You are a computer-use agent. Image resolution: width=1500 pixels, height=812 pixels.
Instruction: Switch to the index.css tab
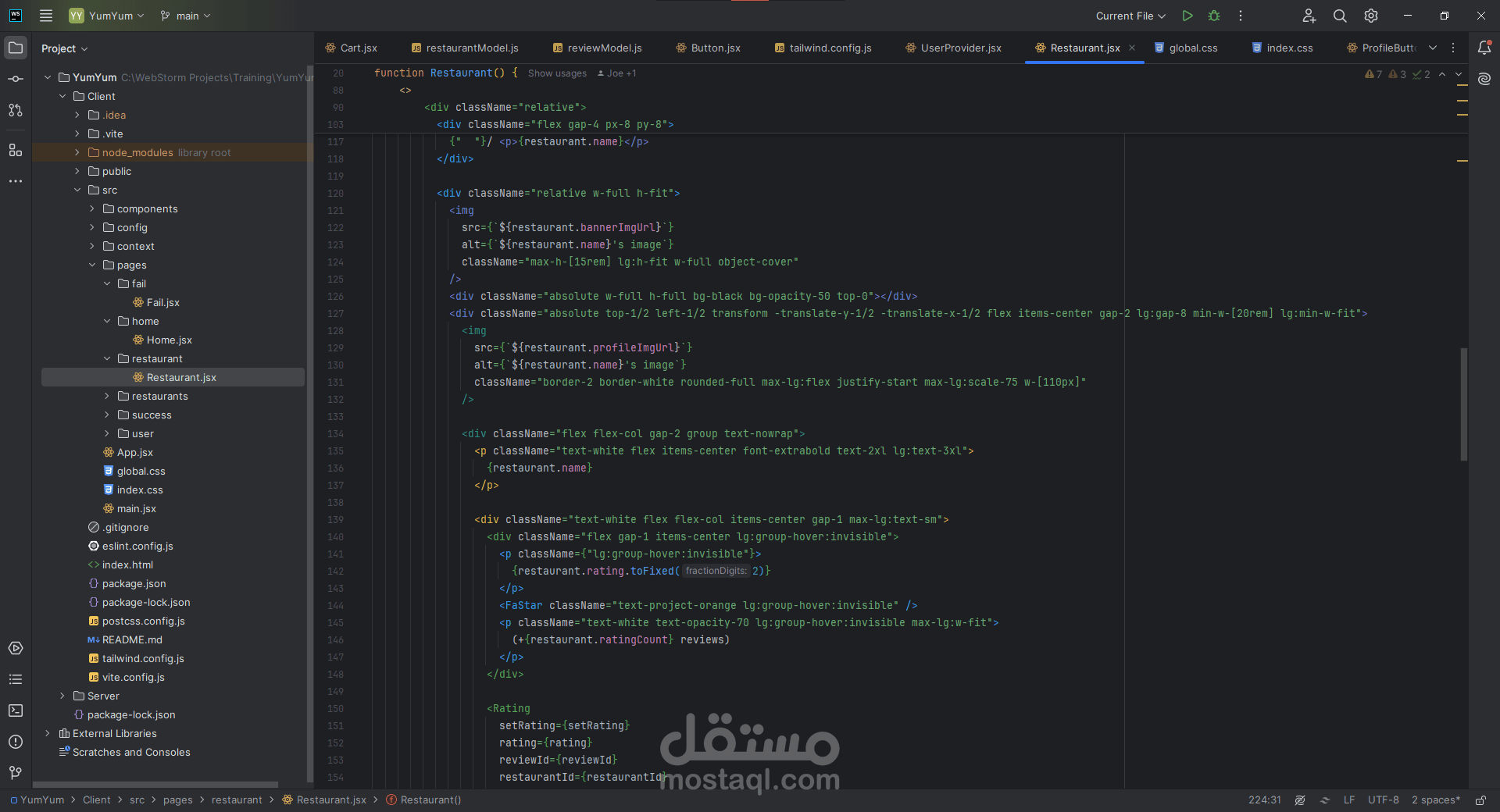(1283, 48)
